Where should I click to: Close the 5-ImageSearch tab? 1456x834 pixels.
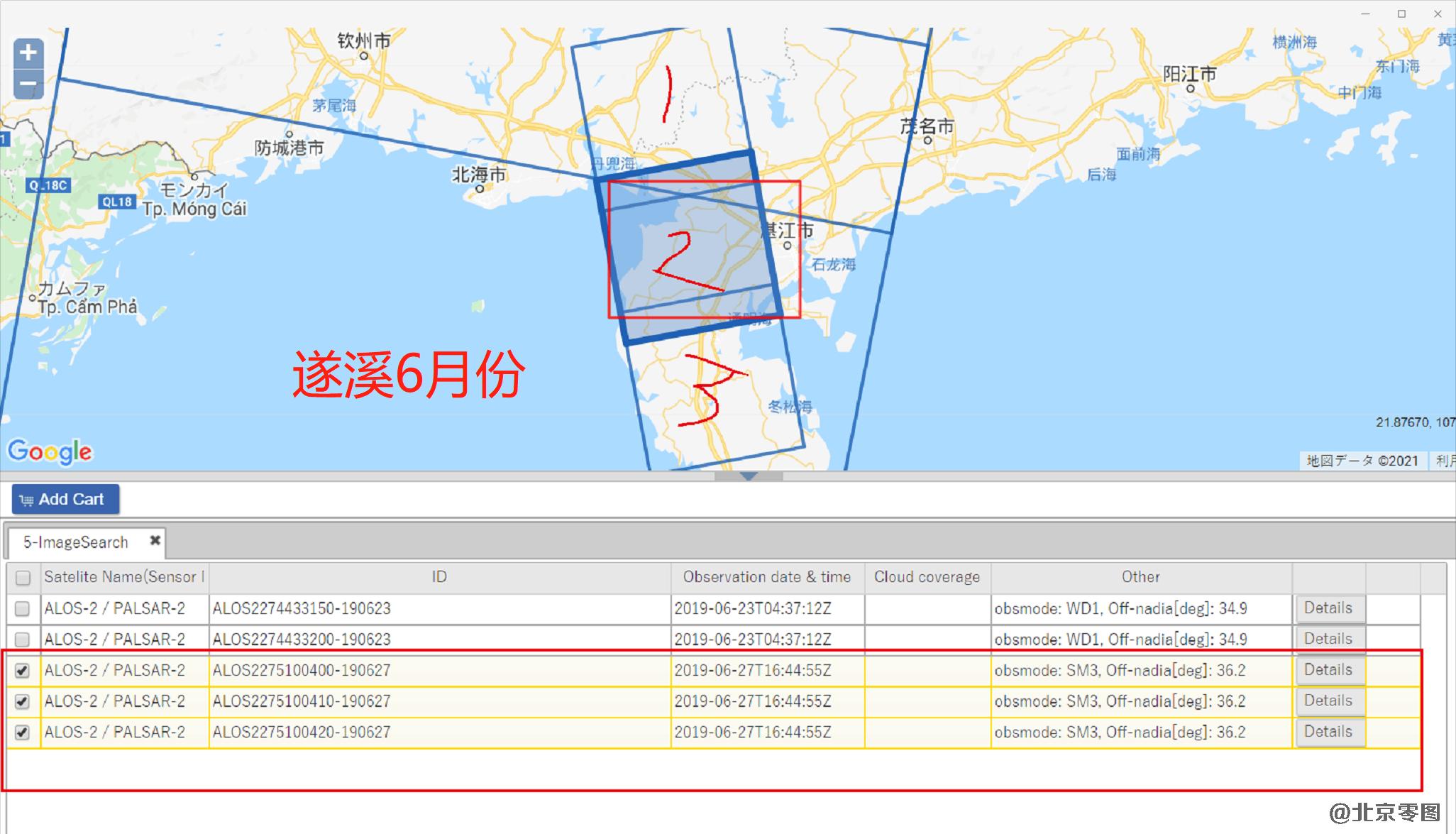155,541
